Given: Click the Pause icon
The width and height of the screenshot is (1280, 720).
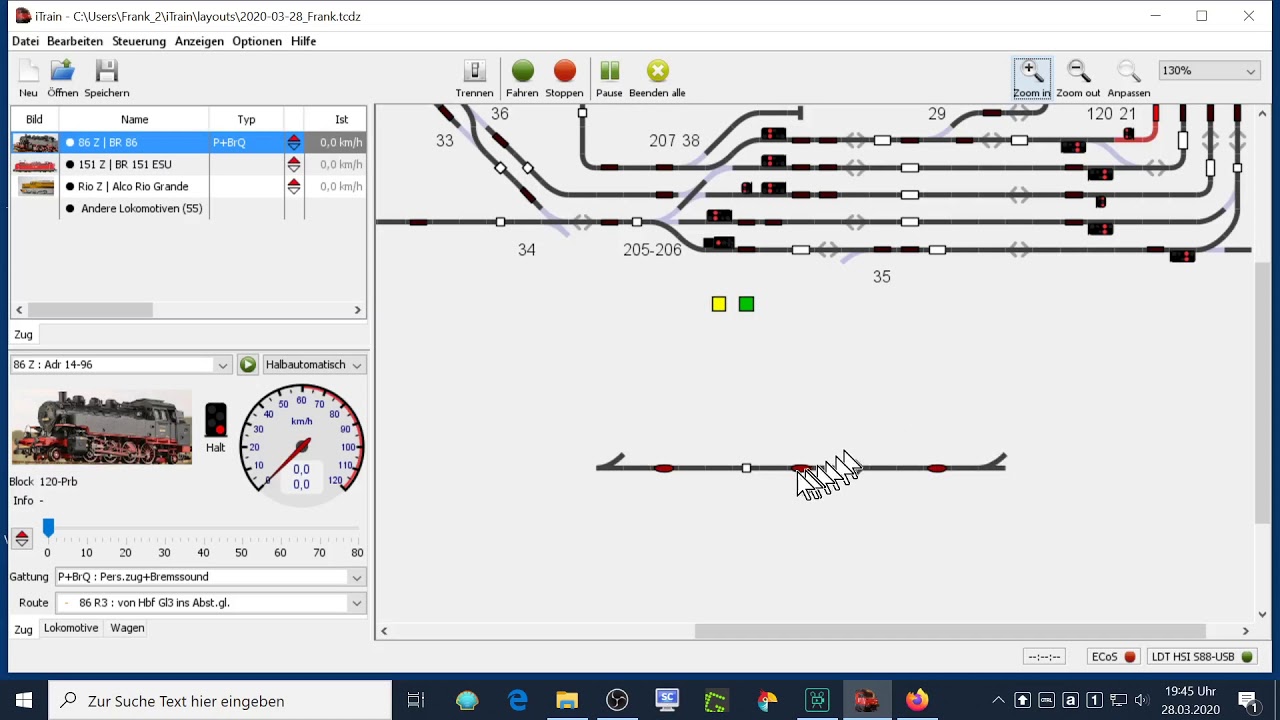Looking at the screenshot, I should pyautogui.click(x=609, y=71).
